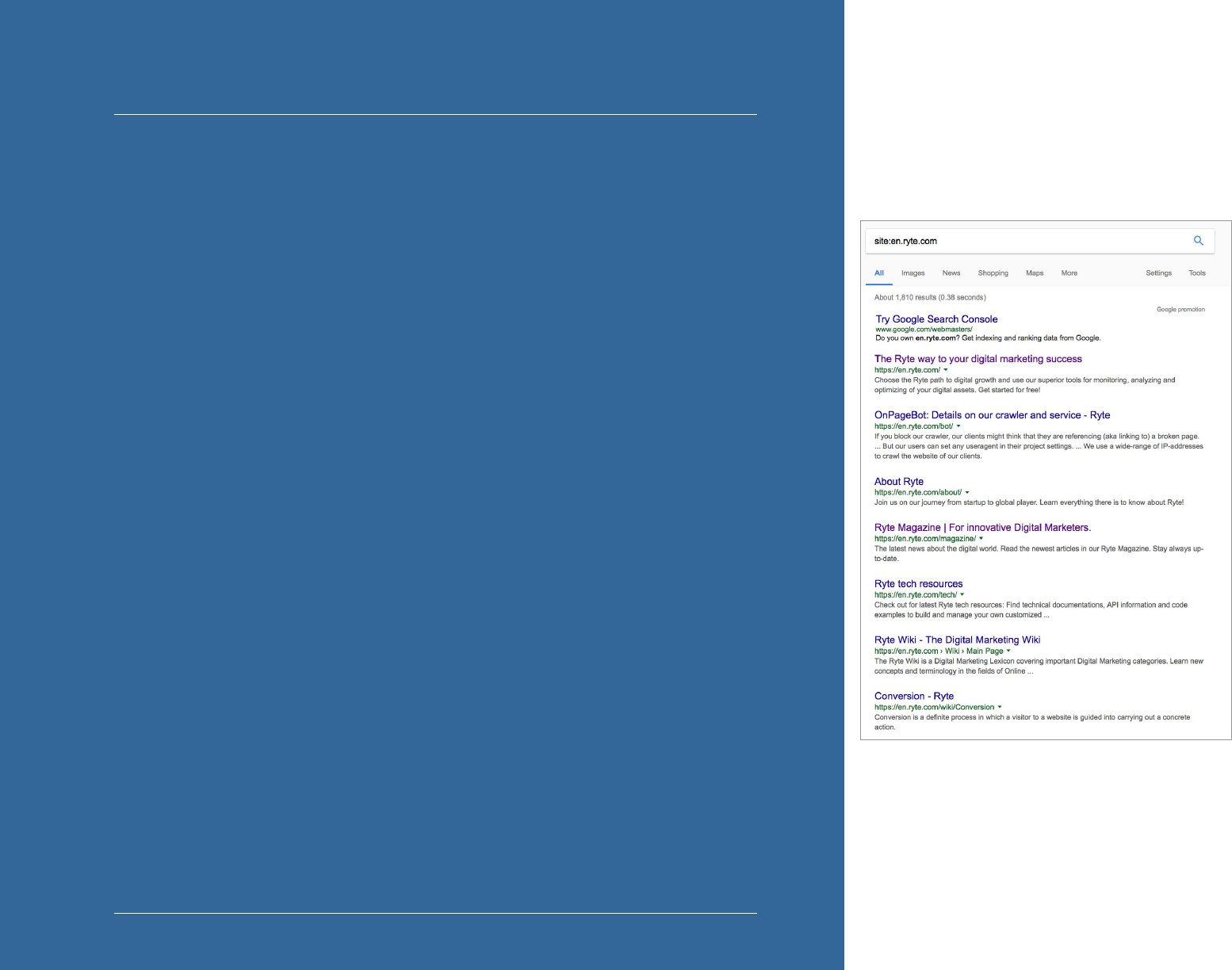Click the 'About 1,810 results' count text

point(930,297)
